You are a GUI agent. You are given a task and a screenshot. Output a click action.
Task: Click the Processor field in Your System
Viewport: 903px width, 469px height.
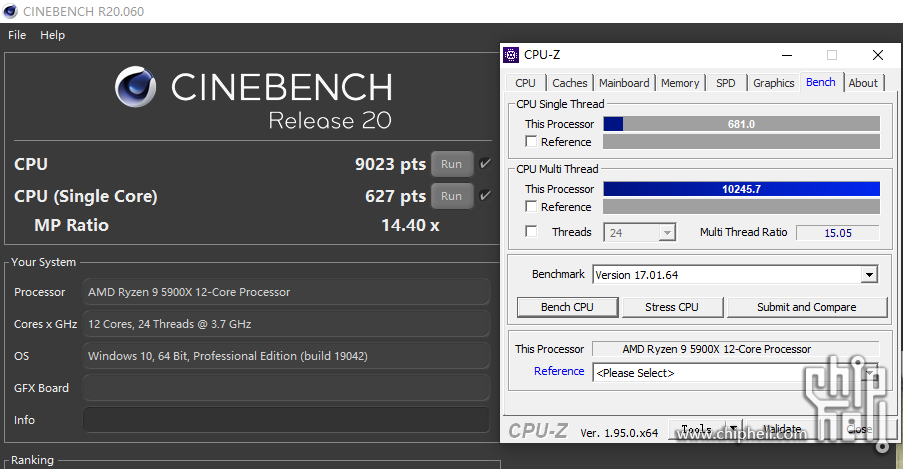coord(286,292)
